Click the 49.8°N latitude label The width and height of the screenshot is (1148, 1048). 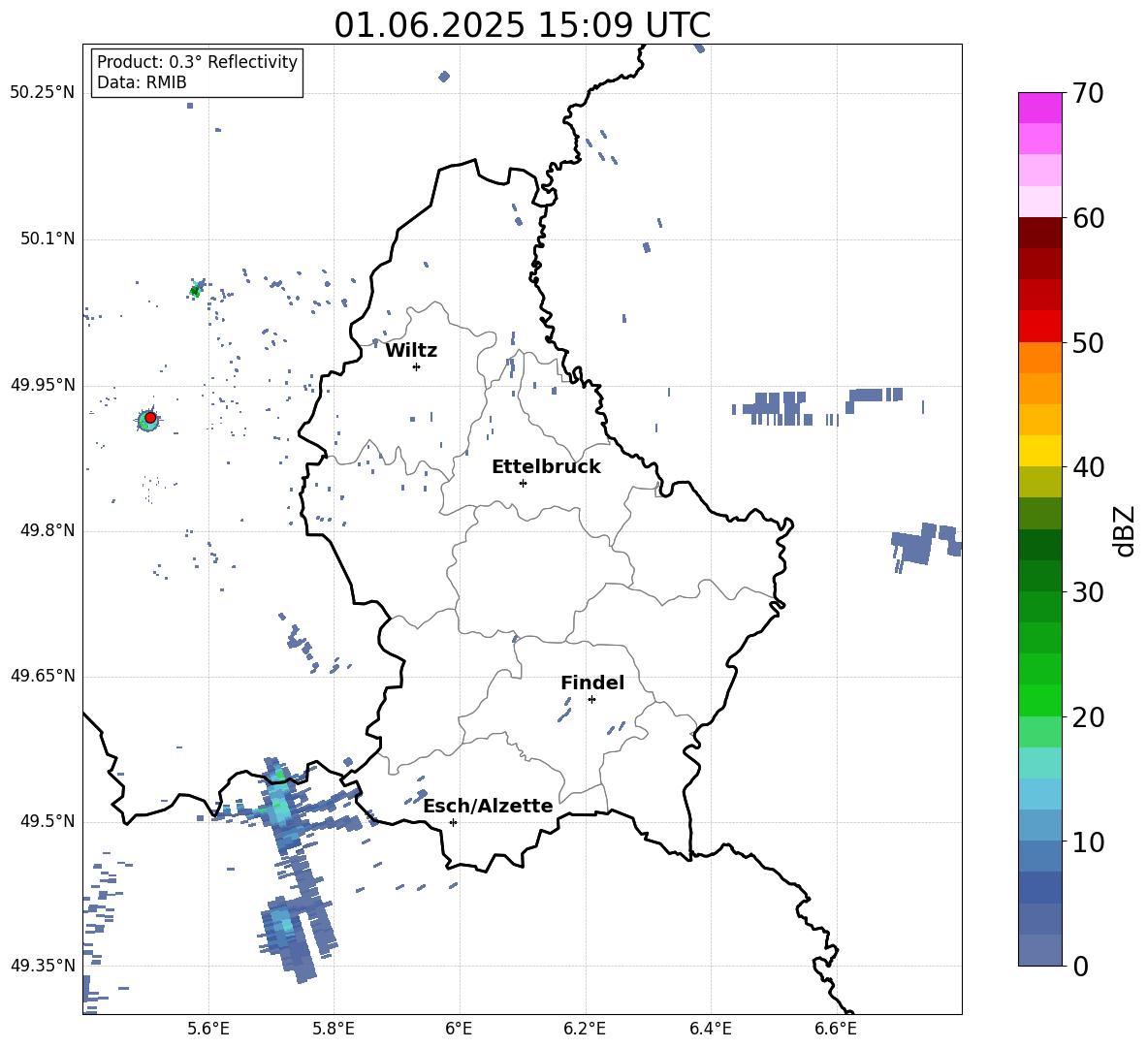coord(48,530)
